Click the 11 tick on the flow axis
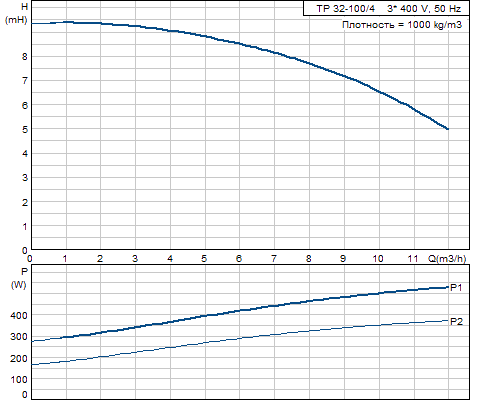 413,258
